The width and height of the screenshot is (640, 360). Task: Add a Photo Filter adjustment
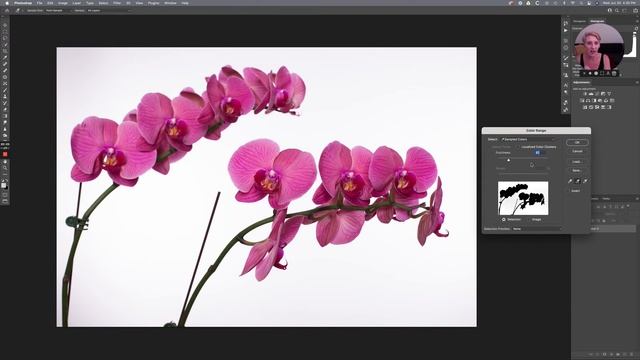(x=600, y=100)
